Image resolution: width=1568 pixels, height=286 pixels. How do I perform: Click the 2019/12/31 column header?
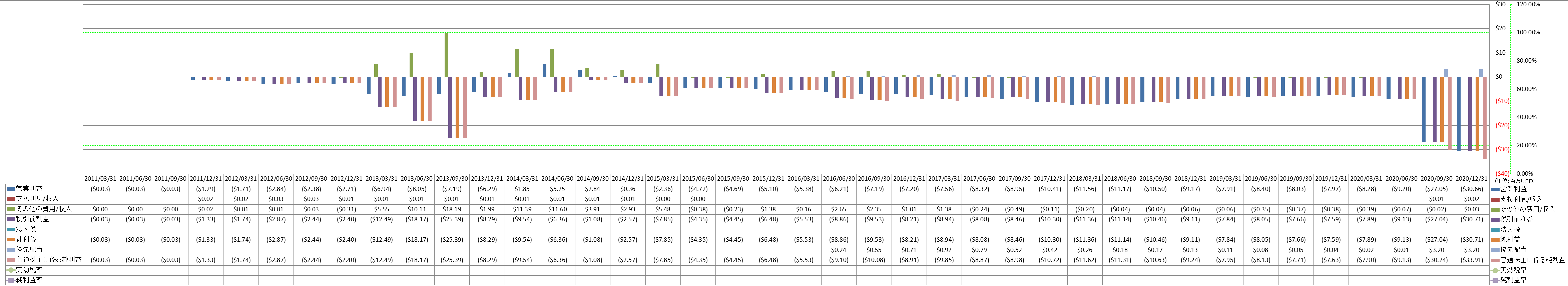pyautogui.click(x=1331, y=179)
